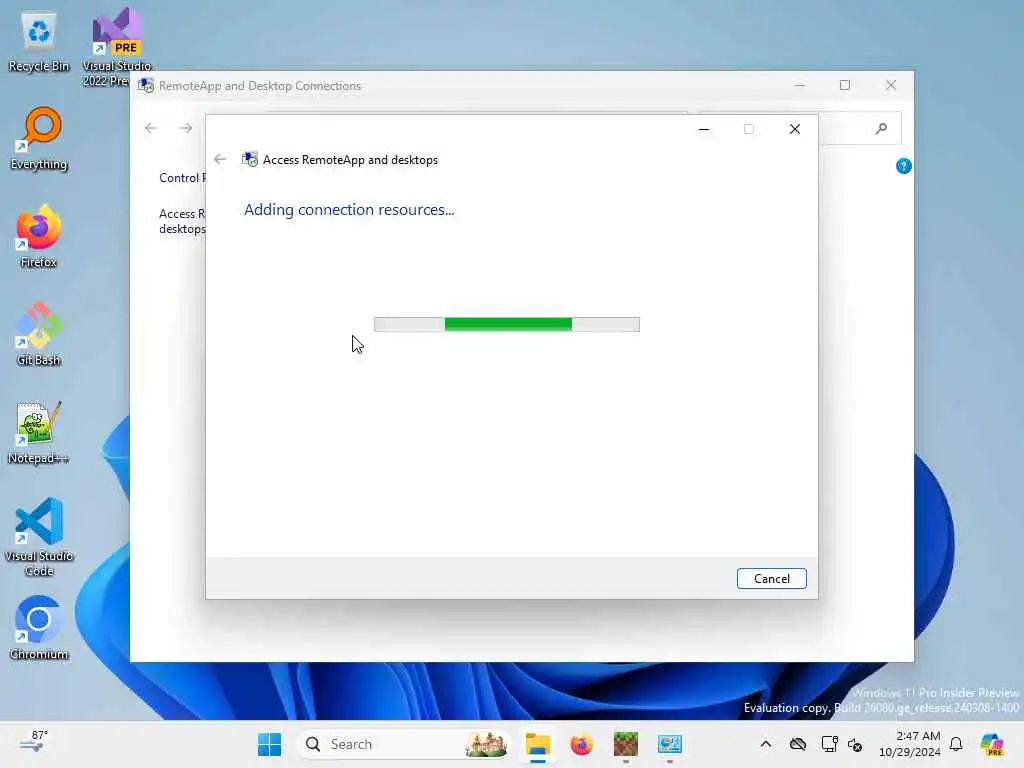The width and height of the screenshot is (1024, 768).
Task: Click the RemoteApp and Desktop Connections title icon
Action: (146, 86)
